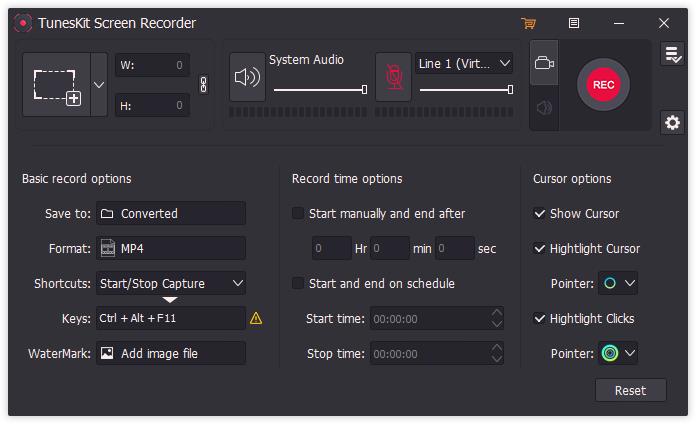Viewport: 696px width, 424px height.
Task: Click the shopping cart purchase icon
Action: 529,23
